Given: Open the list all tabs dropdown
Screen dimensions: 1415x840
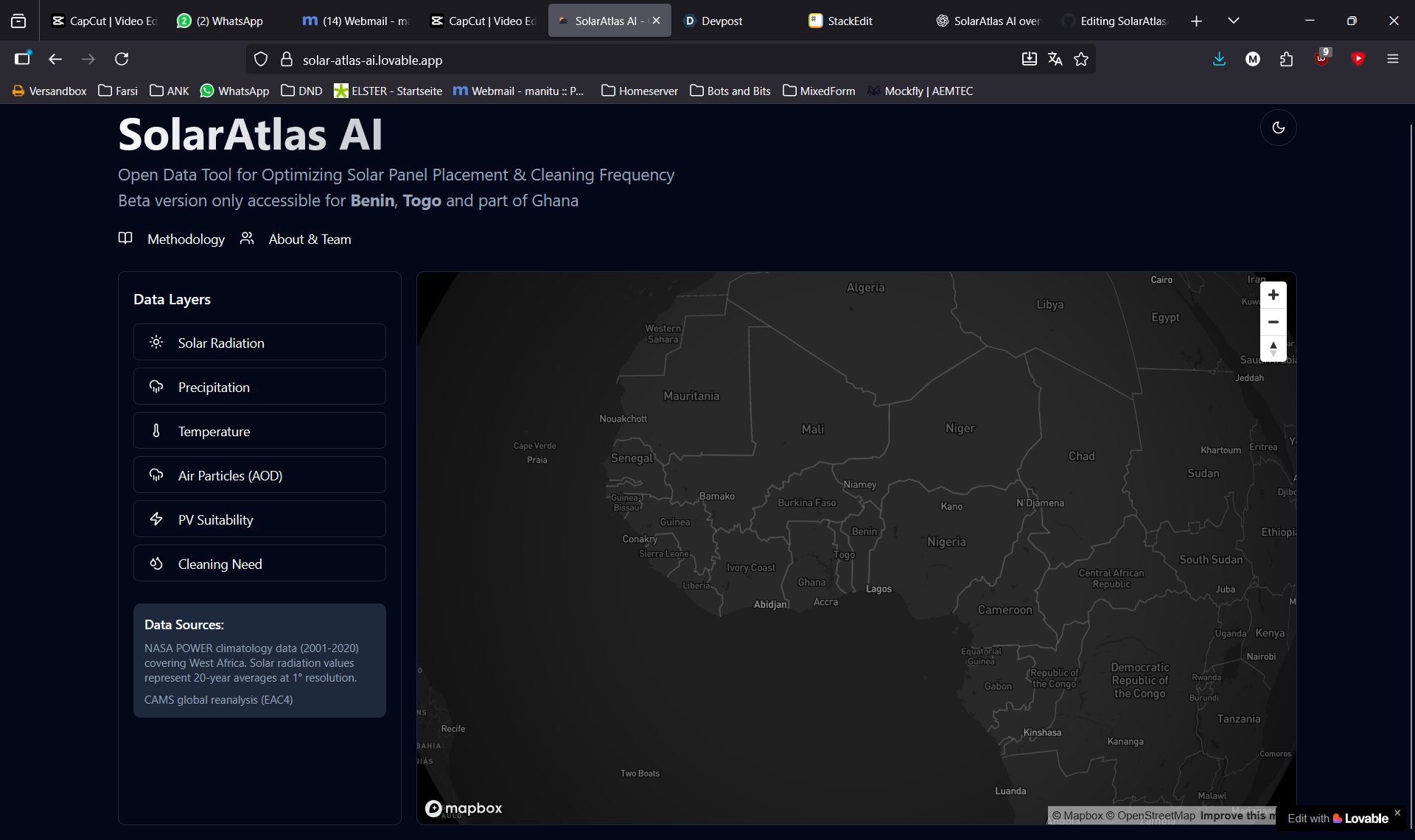Looking at the screenshot, I should (x=1234, y=21).
